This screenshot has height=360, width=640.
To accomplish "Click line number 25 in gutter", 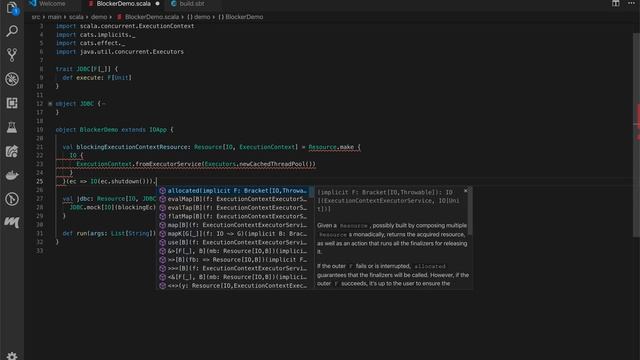I will pyautogui.click(x=40, y=181).
